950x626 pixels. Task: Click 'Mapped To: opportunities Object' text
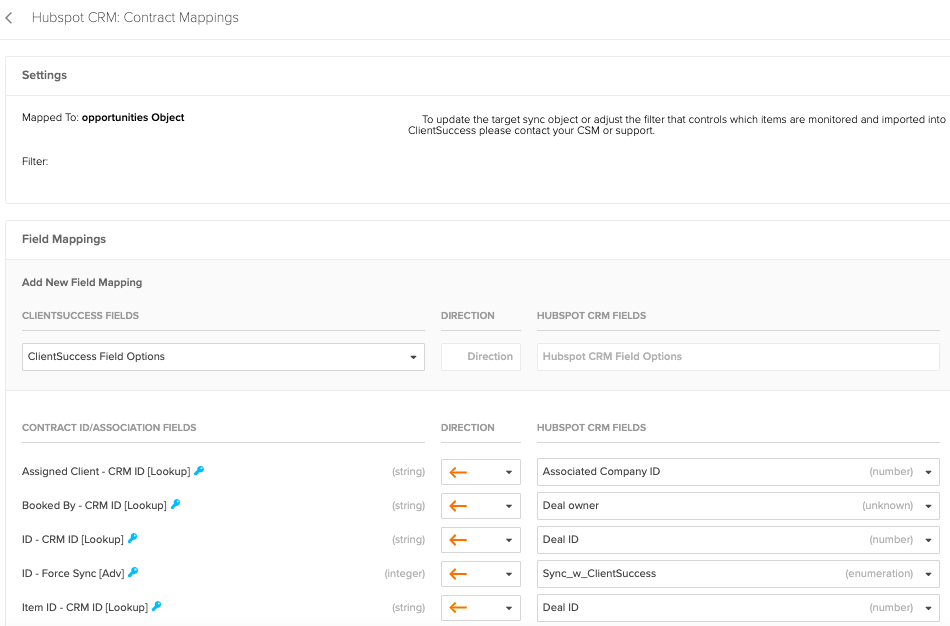tap(103, 118)
